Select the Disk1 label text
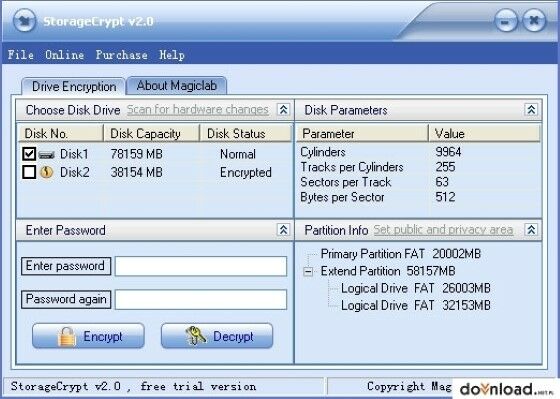This screenshot has height=399, width=560. pos(74,154)
